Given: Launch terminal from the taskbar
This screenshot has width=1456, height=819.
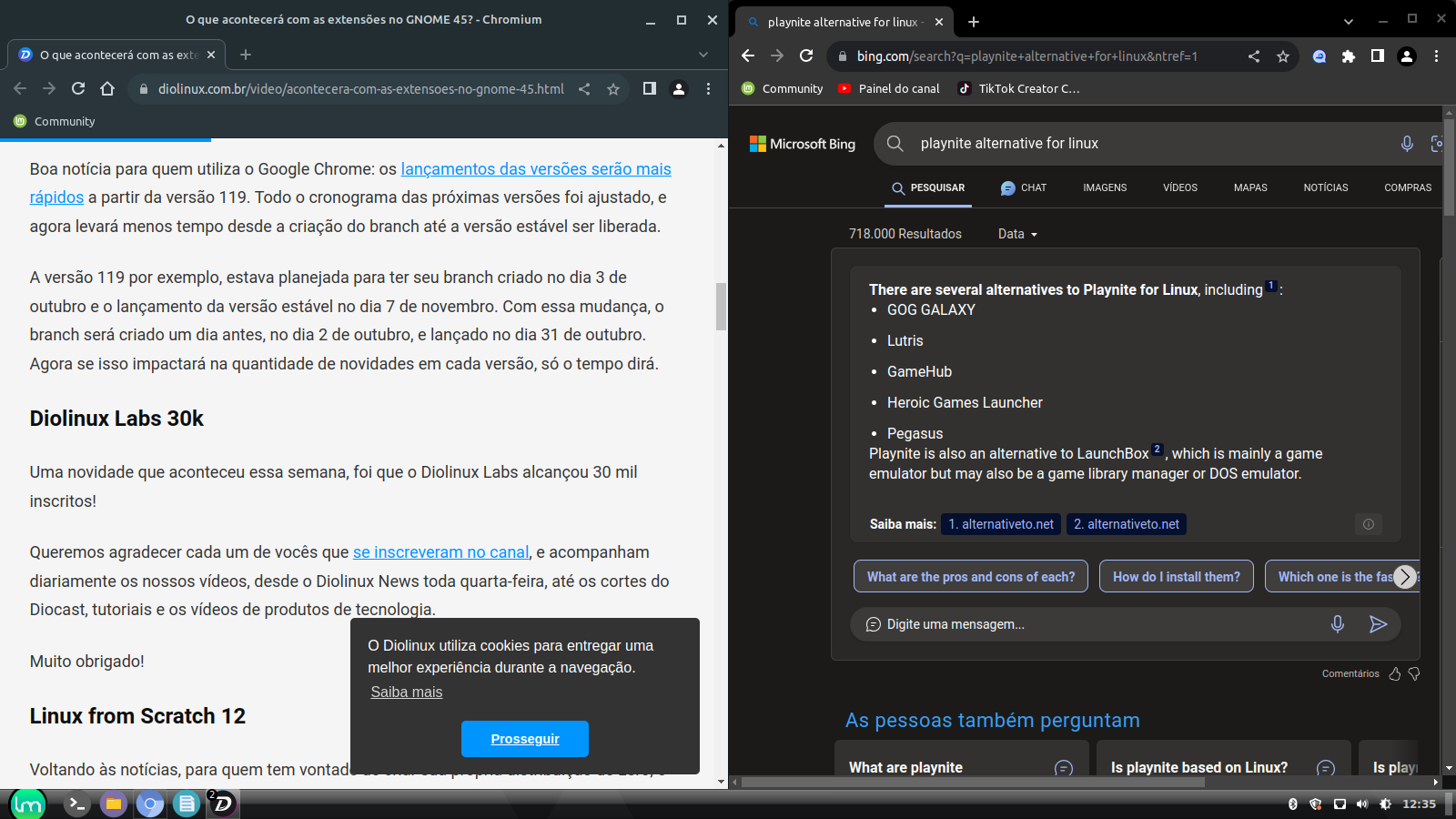Looking at the screenshot, I should 77,804.
